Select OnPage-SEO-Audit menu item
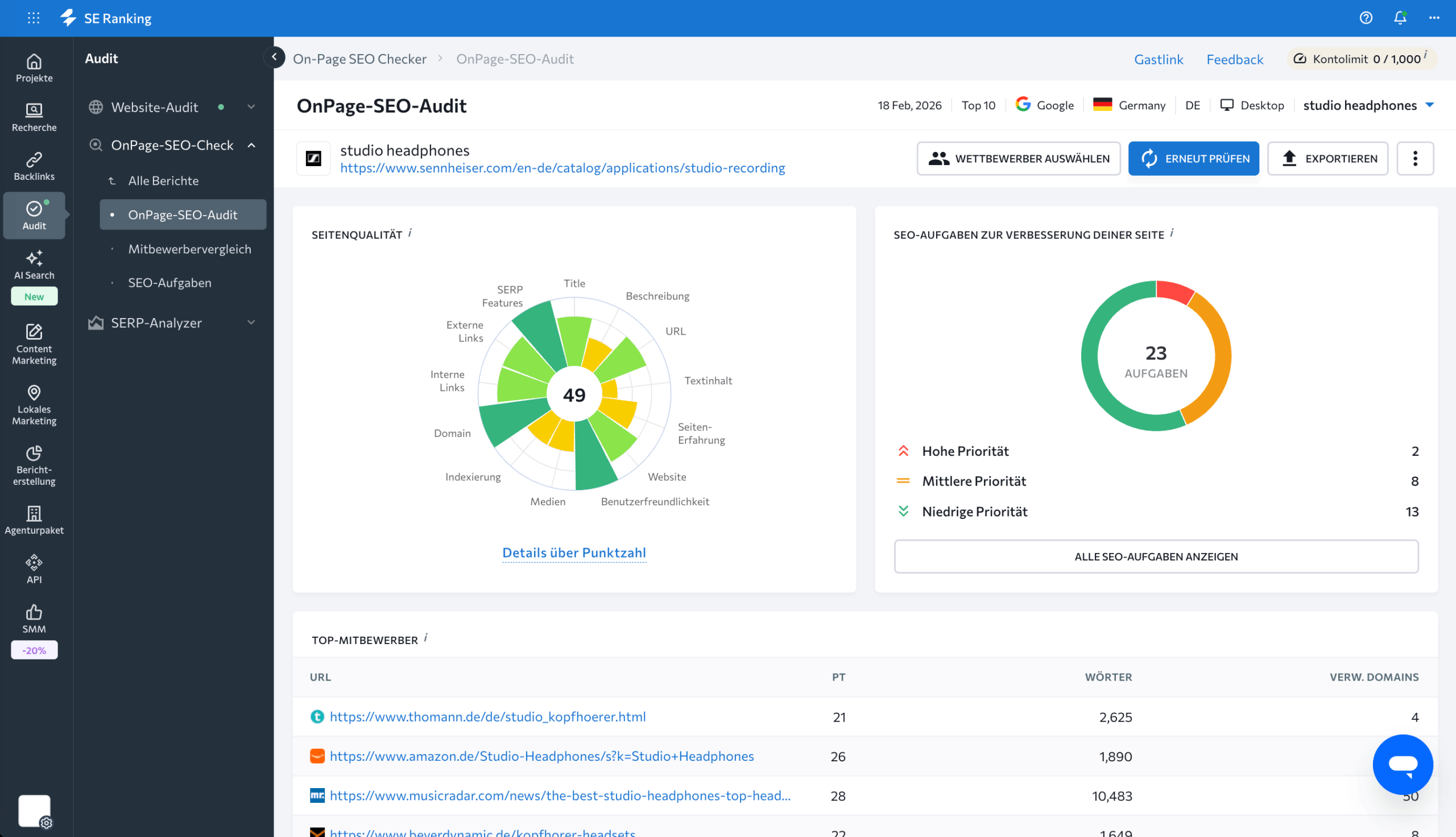 [183, 215]
